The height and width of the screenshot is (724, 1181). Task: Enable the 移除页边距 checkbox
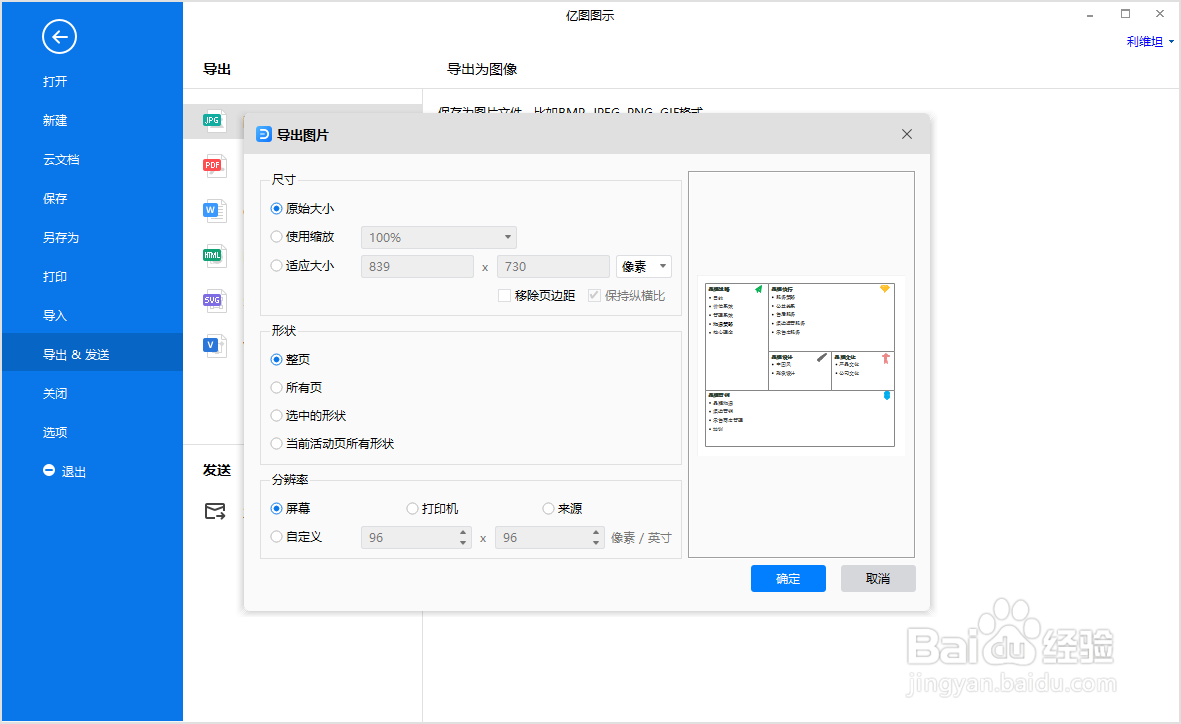click(505, 295)
